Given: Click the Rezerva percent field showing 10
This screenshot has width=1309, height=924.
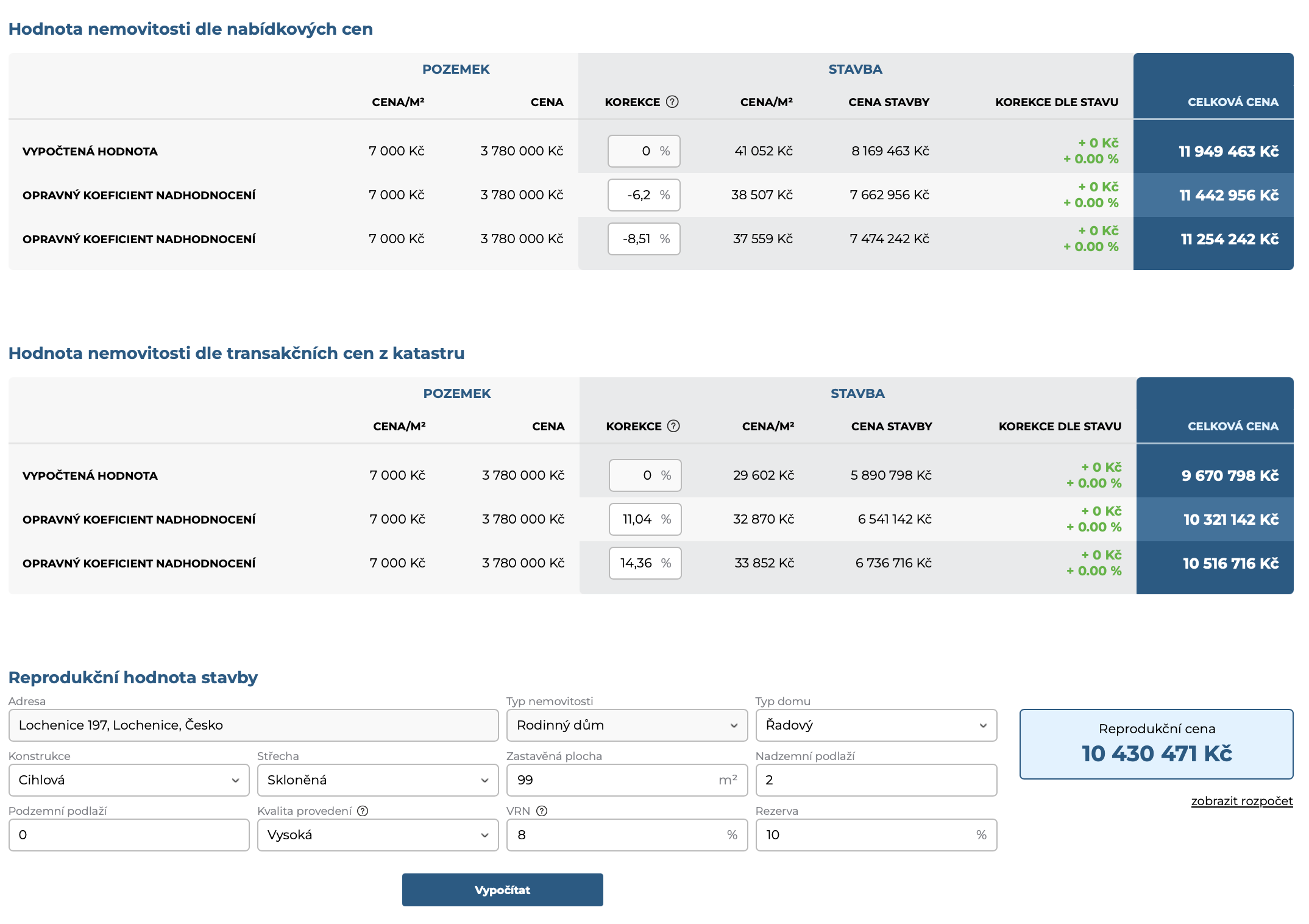Looking at the screenshot, I should point(876,835).
